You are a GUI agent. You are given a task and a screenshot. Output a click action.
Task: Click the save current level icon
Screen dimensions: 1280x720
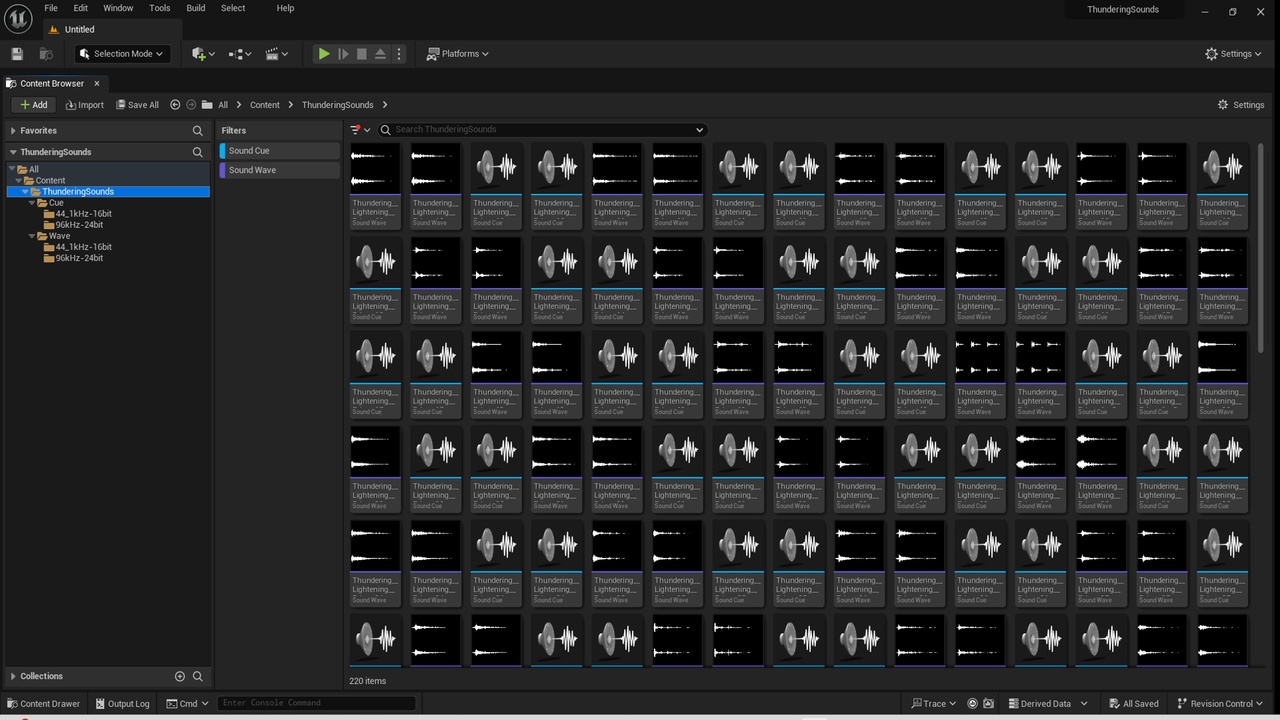tap(16, 54)
